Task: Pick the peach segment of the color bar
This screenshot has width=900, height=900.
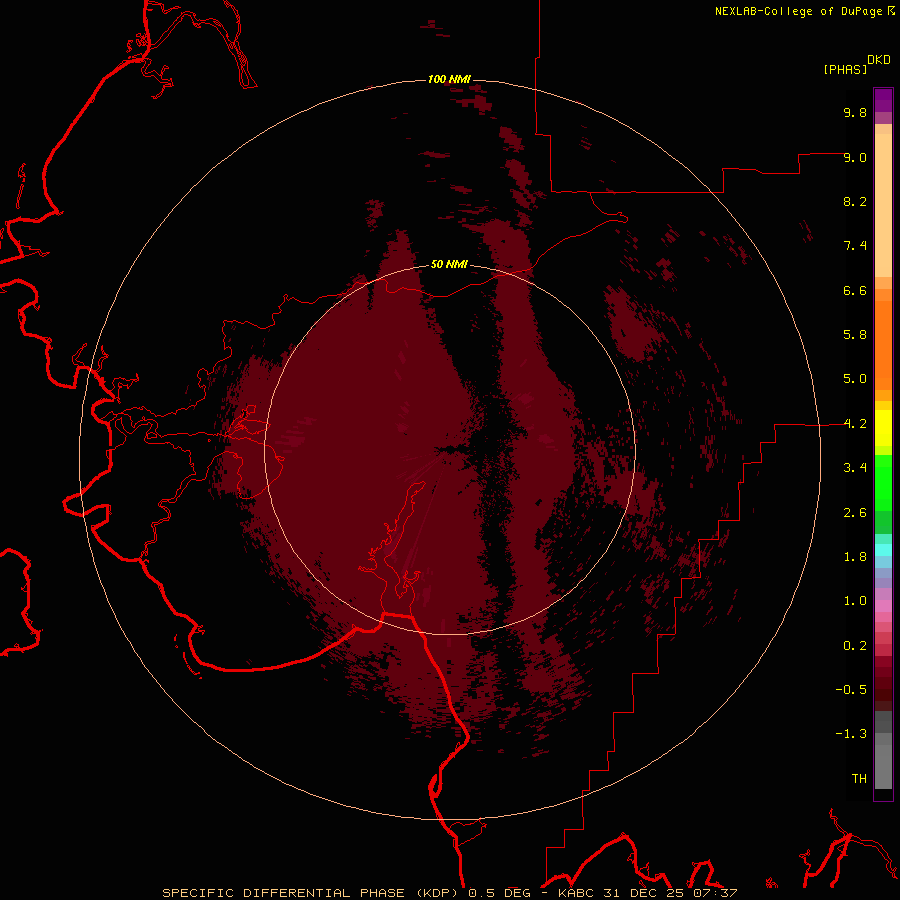Action: tap(883, 204)
